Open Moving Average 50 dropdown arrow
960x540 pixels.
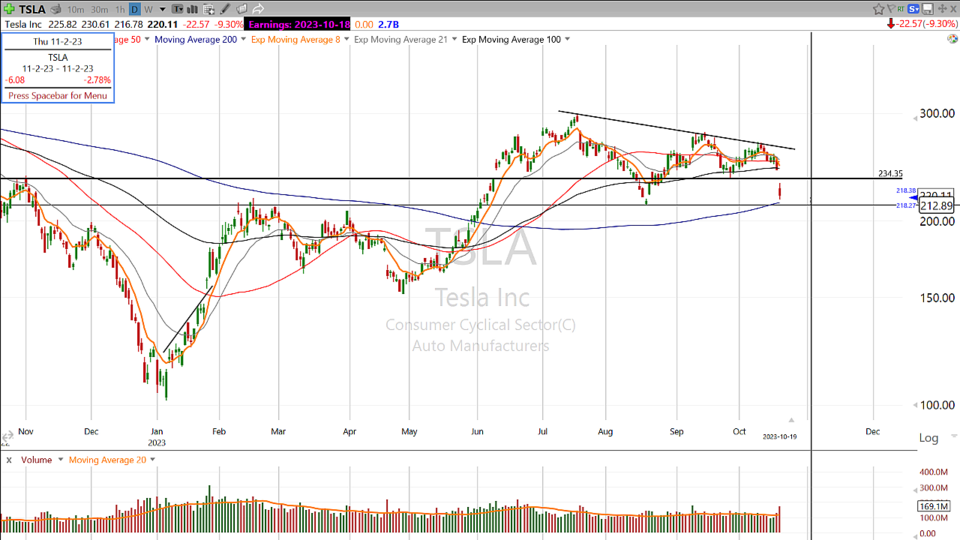[x=147, y=39]
